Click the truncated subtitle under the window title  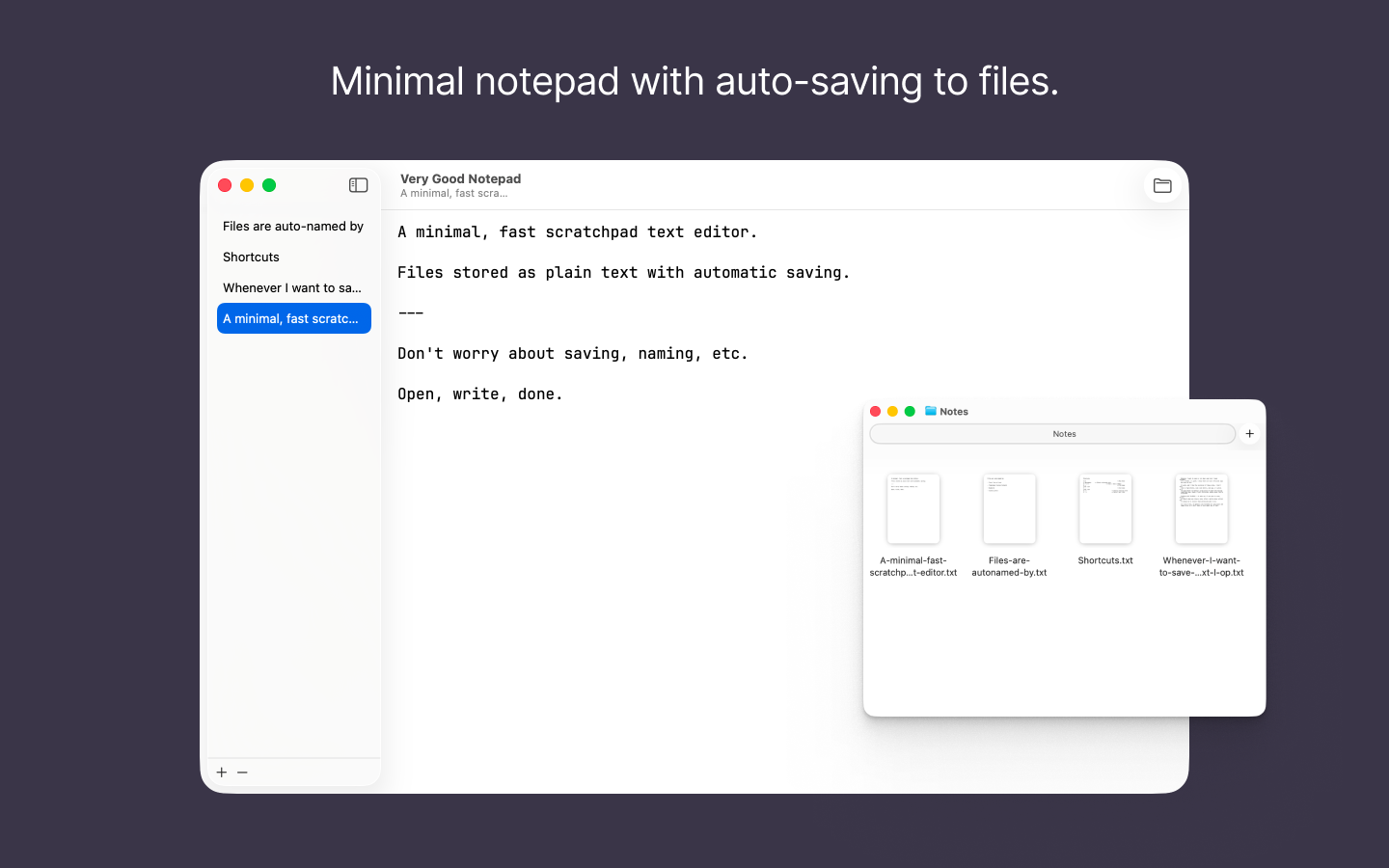453,193
